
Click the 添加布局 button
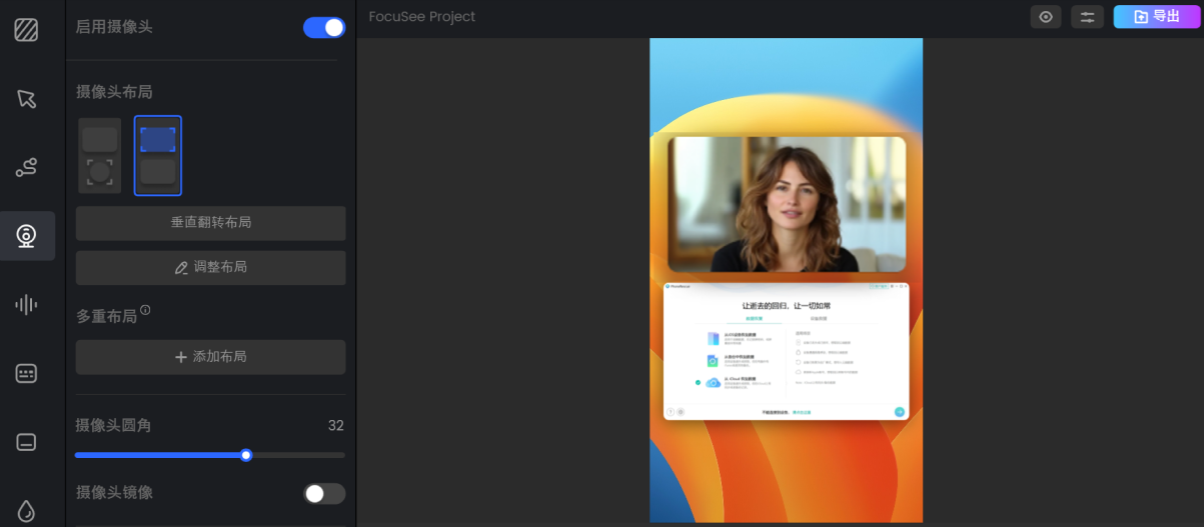click(x=211, y=357)
